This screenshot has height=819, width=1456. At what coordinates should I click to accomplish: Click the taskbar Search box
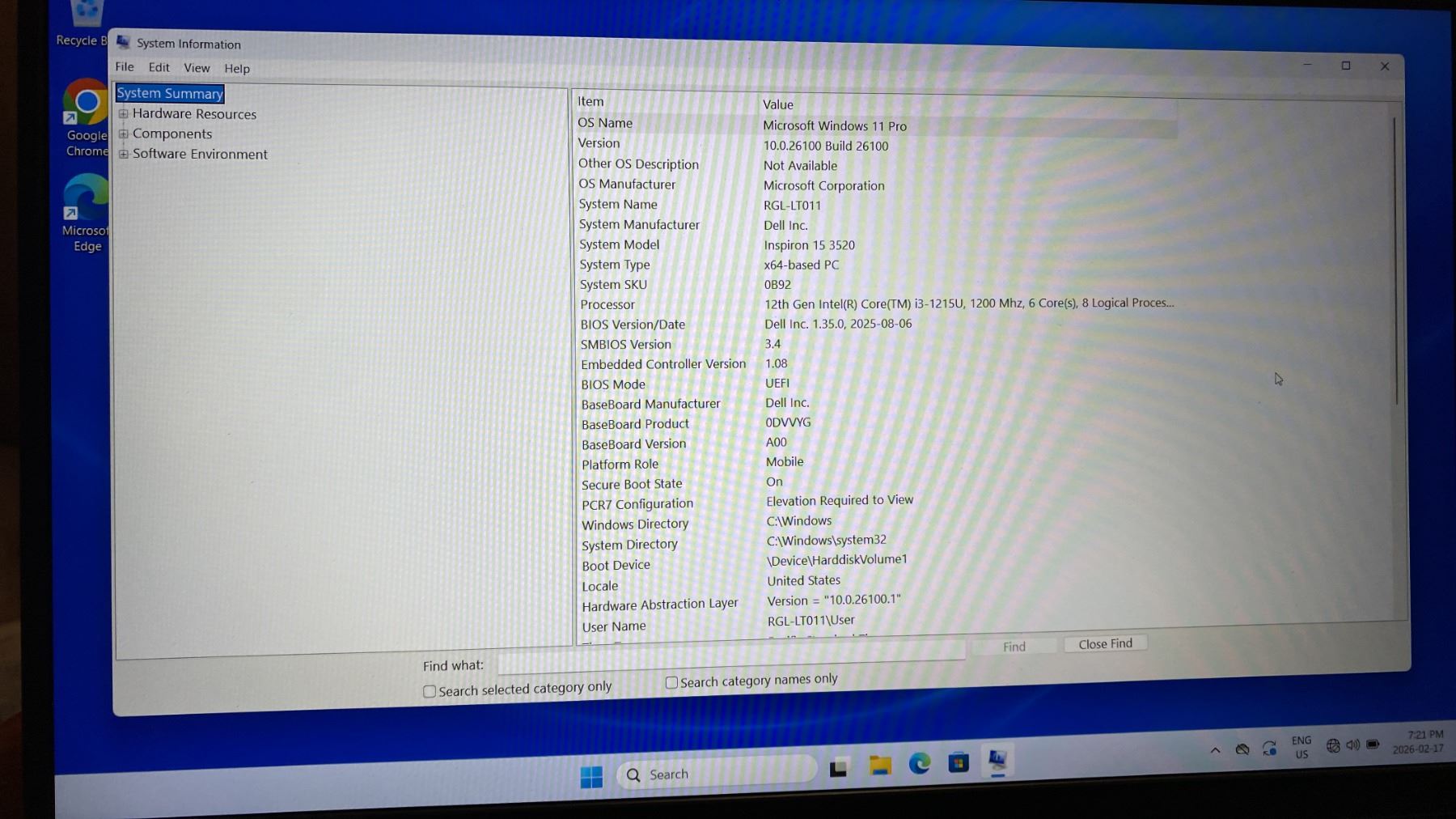click(717, 773)
